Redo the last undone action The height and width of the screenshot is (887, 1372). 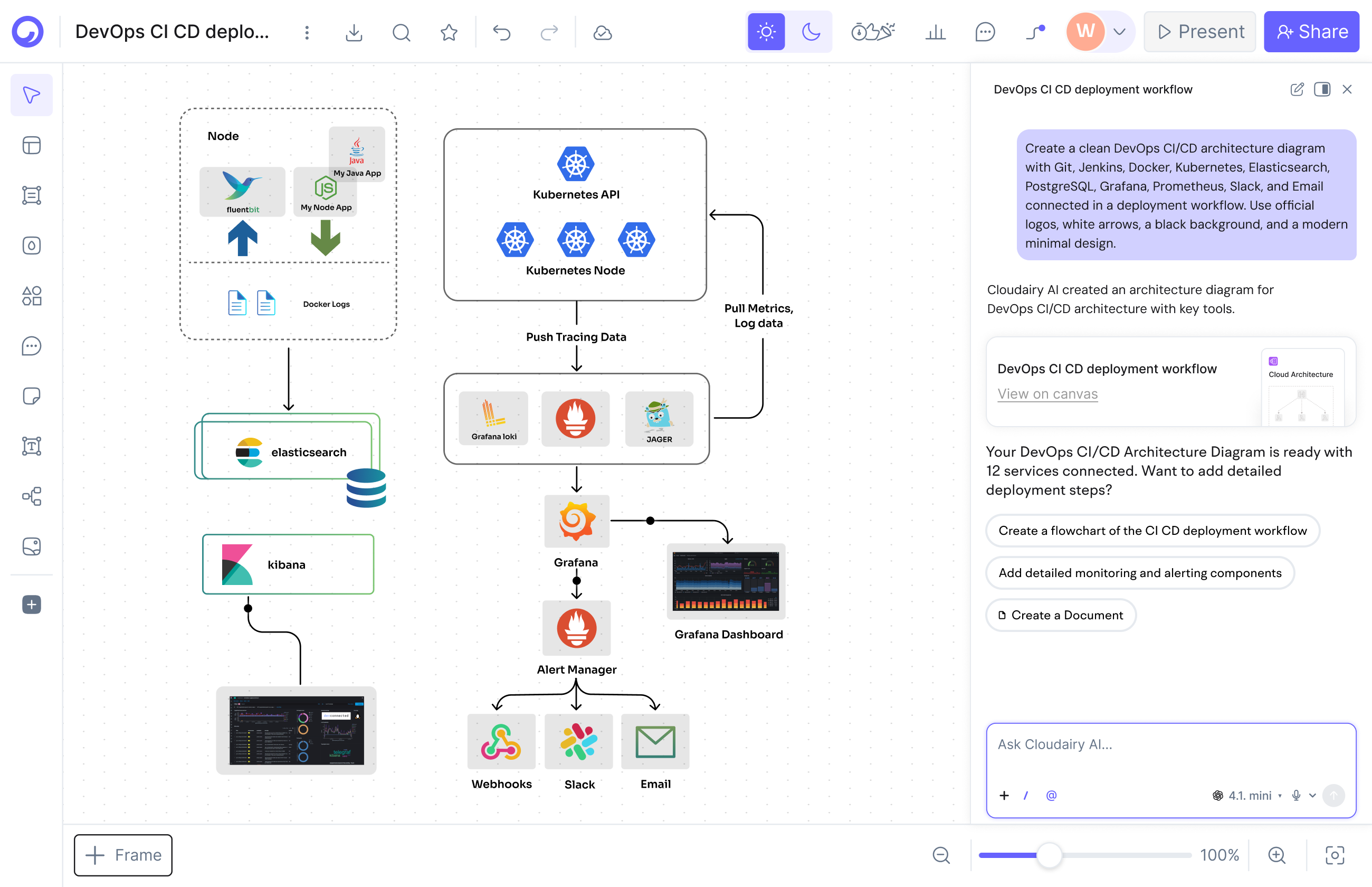(x=550, y=32)
